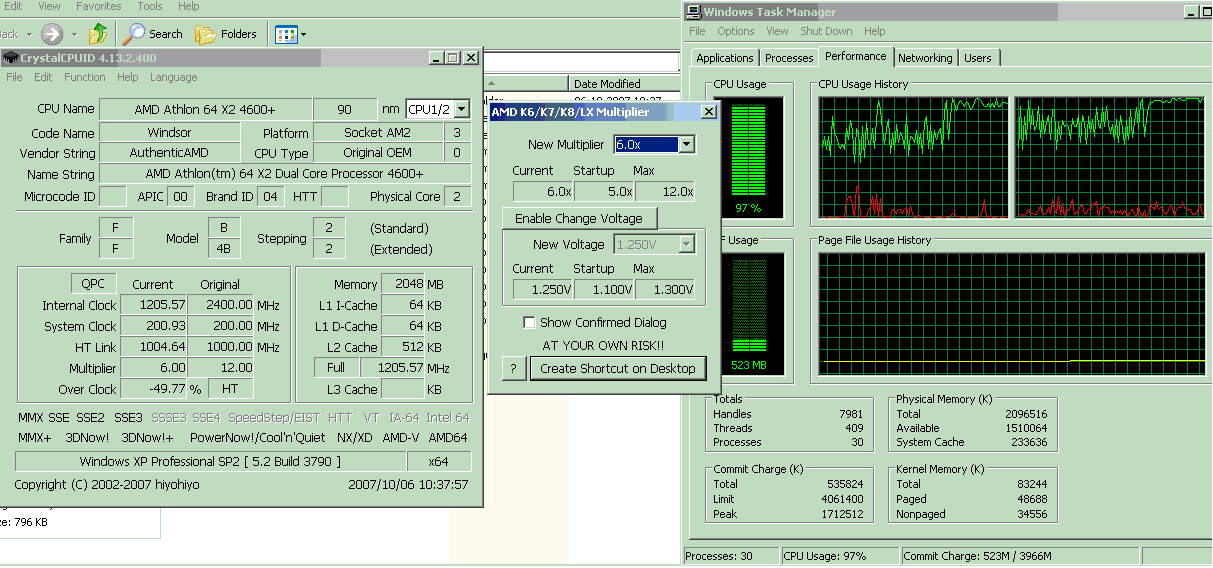Click the Forward arrow navigation icon
The width and height of the screenshot is (1213, 568).
(x=52, y=34)
